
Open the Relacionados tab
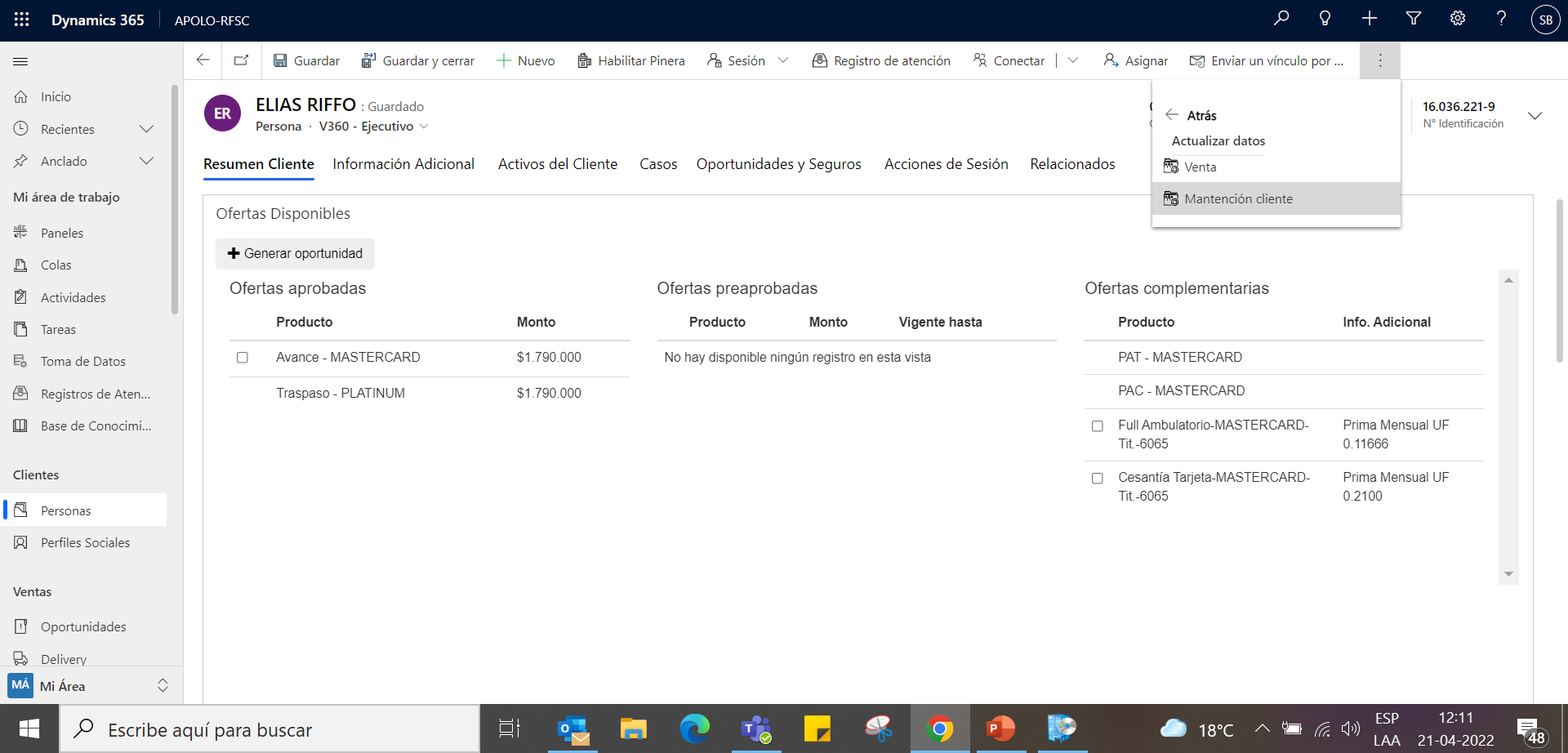[1072, 164]
